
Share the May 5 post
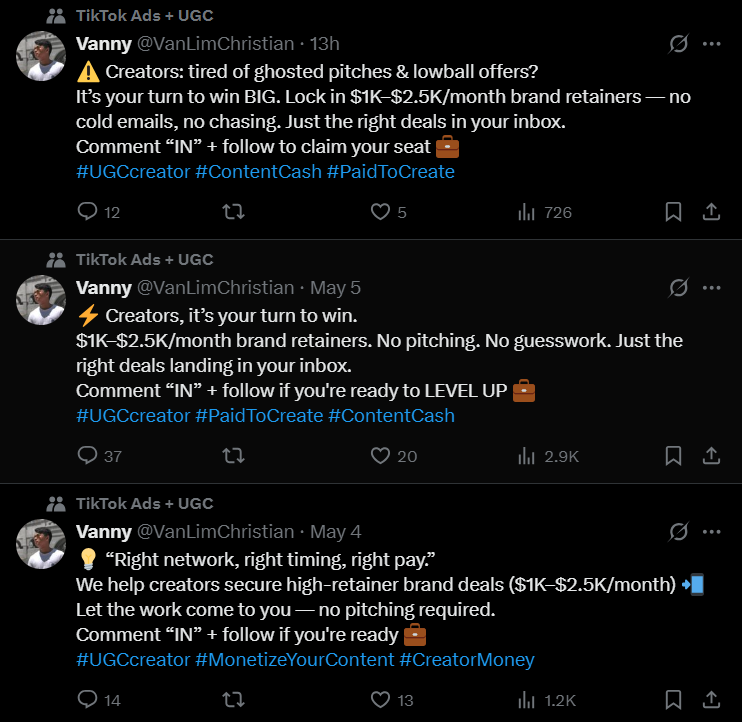711,456
